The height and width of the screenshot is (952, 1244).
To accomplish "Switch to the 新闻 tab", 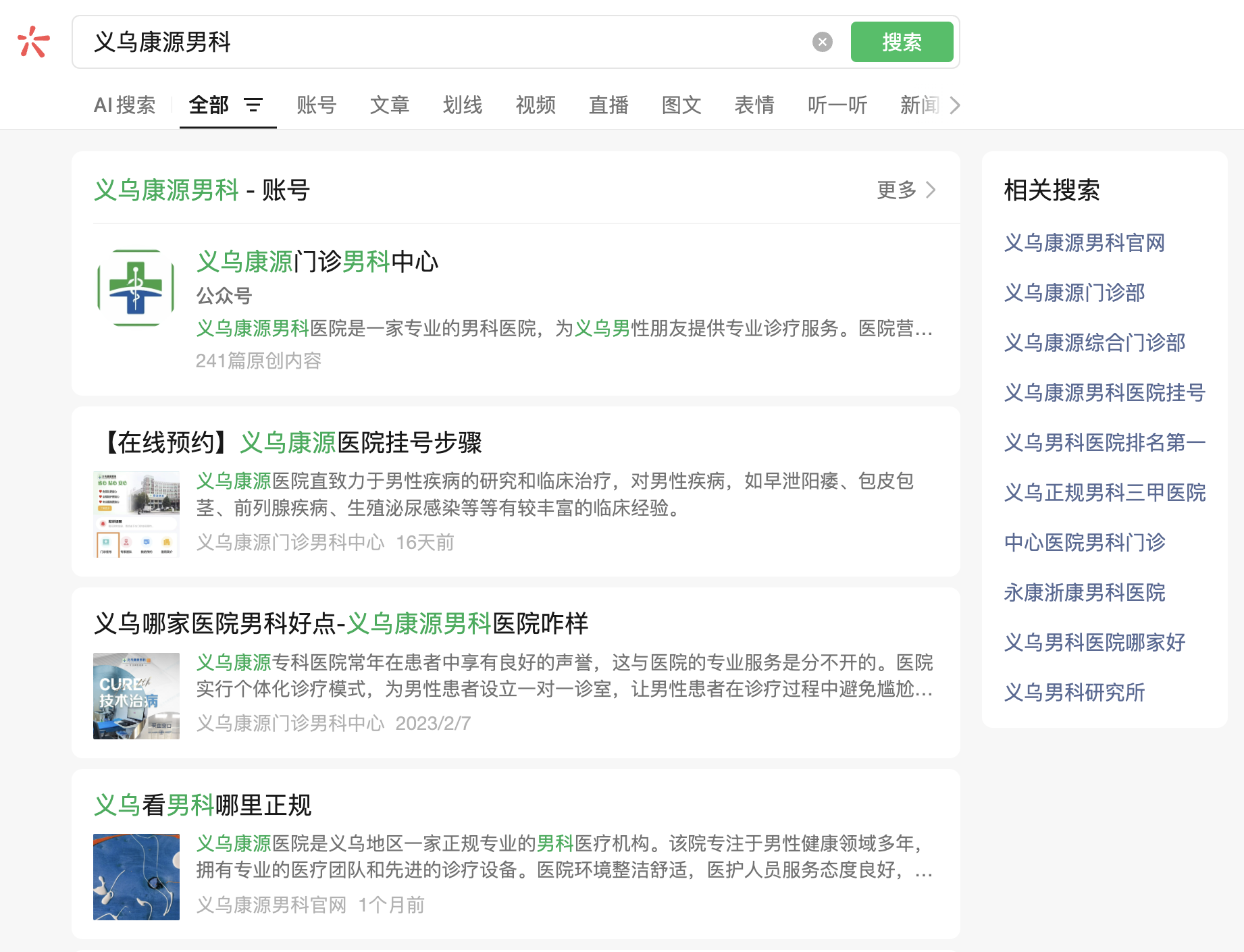I will [x=920, y=105].
